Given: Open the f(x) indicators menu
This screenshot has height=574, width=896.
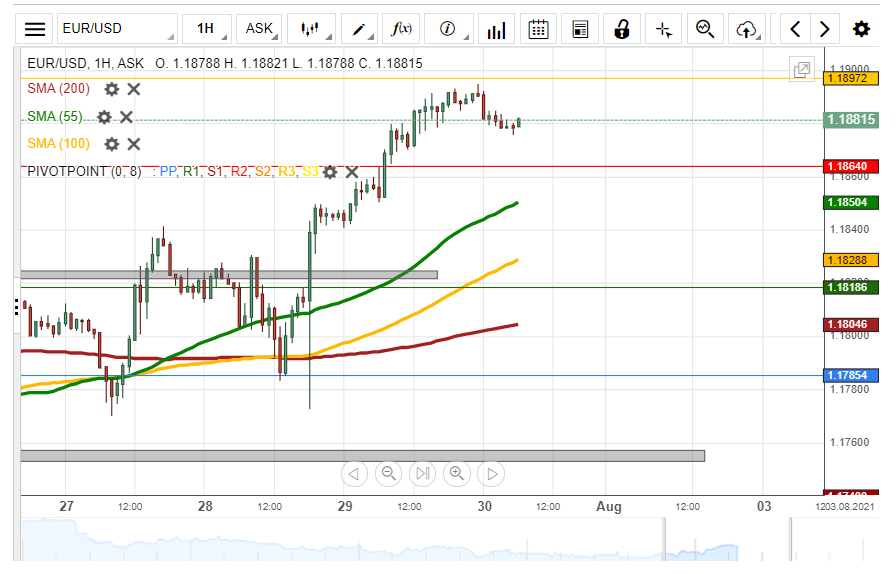Looking at the screenshot, I should click(401, 29).
